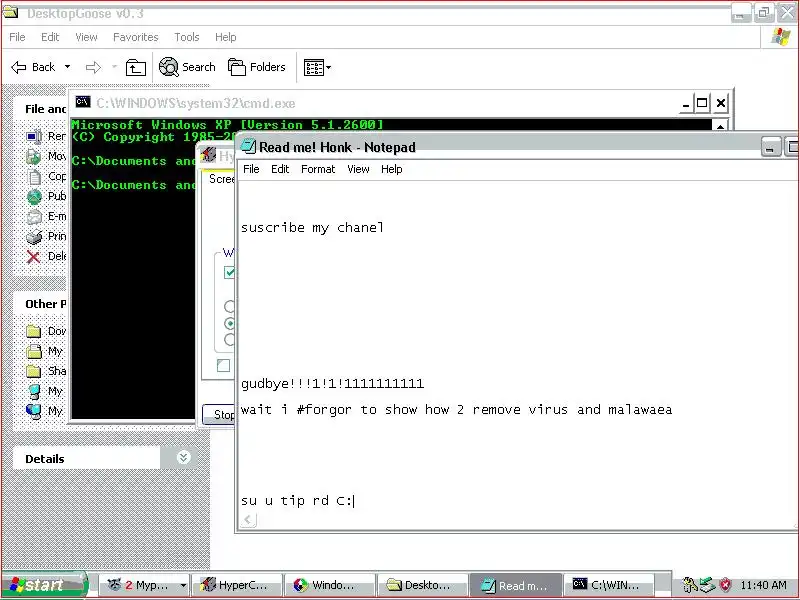
Task: Open Notepad's File menu
Action: pos(251,169)
